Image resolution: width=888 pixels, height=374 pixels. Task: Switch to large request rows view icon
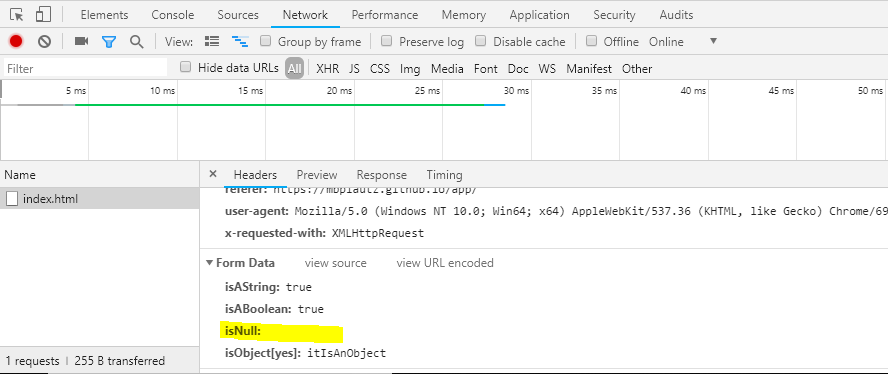coord(212,41)
